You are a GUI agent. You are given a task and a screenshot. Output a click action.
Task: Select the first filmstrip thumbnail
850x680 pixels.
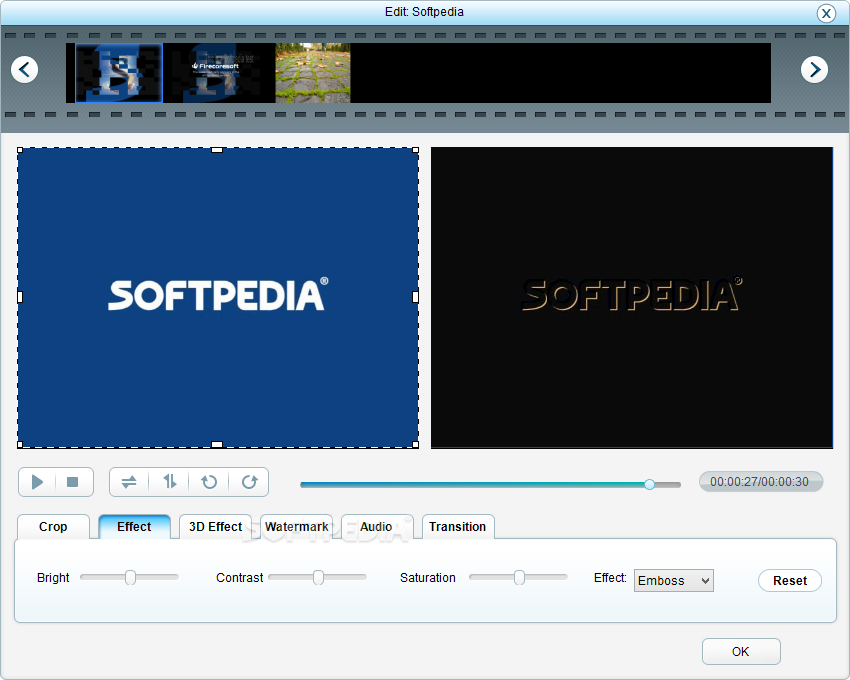tap(119, 73)
